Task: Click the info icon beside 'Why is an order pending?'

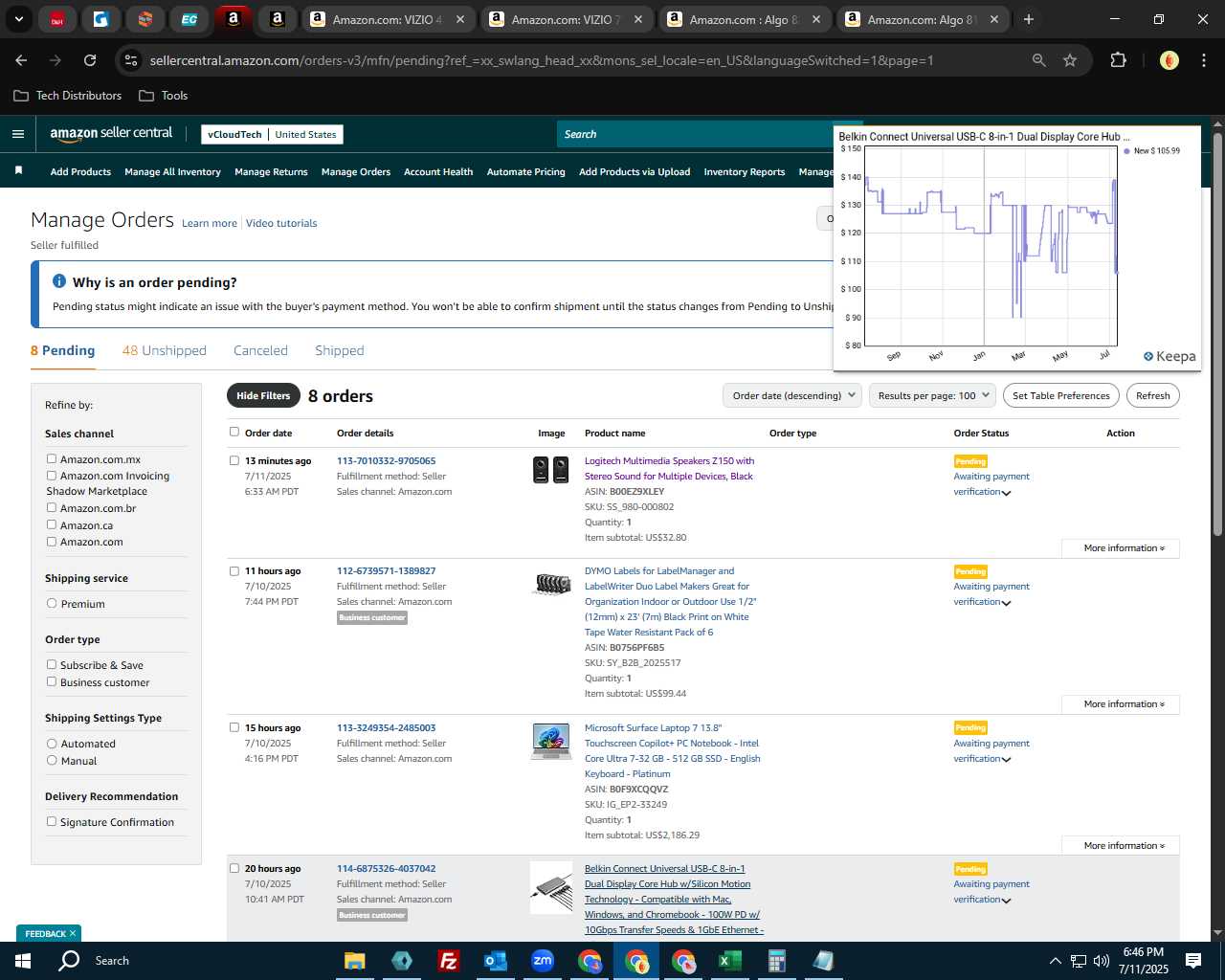Action: pyautogui.click(x=59, y=281)
